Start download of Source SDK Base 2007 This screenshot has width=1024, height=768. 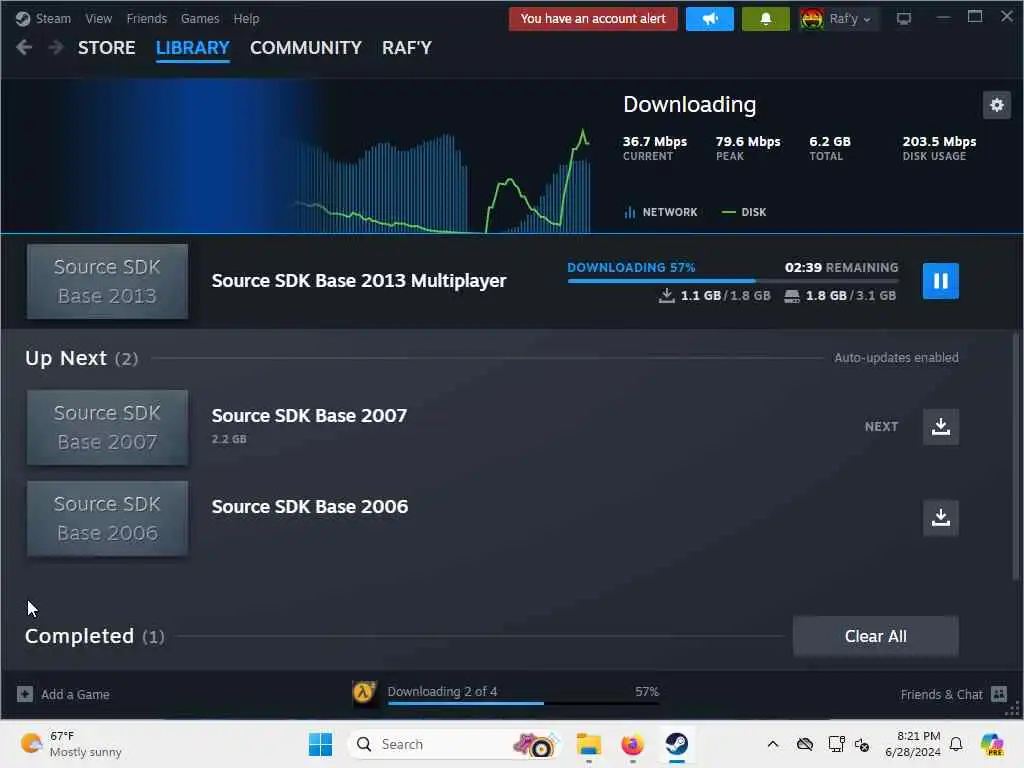[940, 426]
